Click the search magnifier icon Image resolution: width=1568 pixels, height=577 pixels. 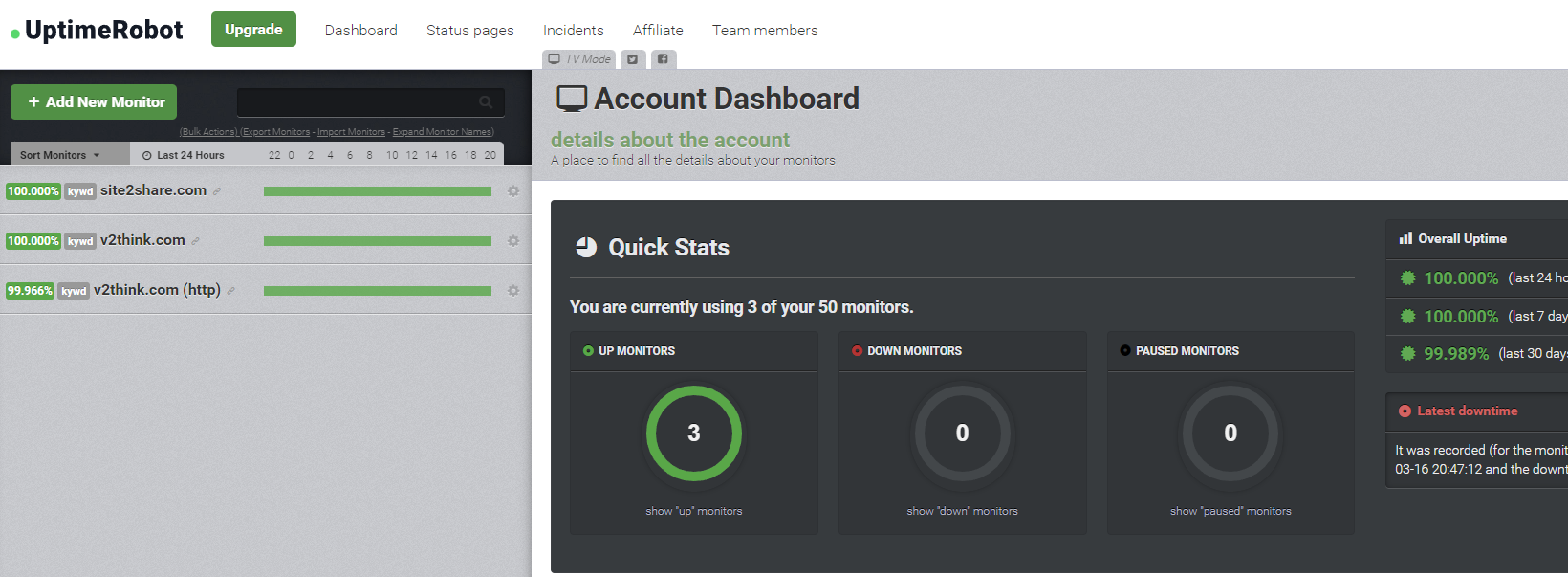point(486,101)
